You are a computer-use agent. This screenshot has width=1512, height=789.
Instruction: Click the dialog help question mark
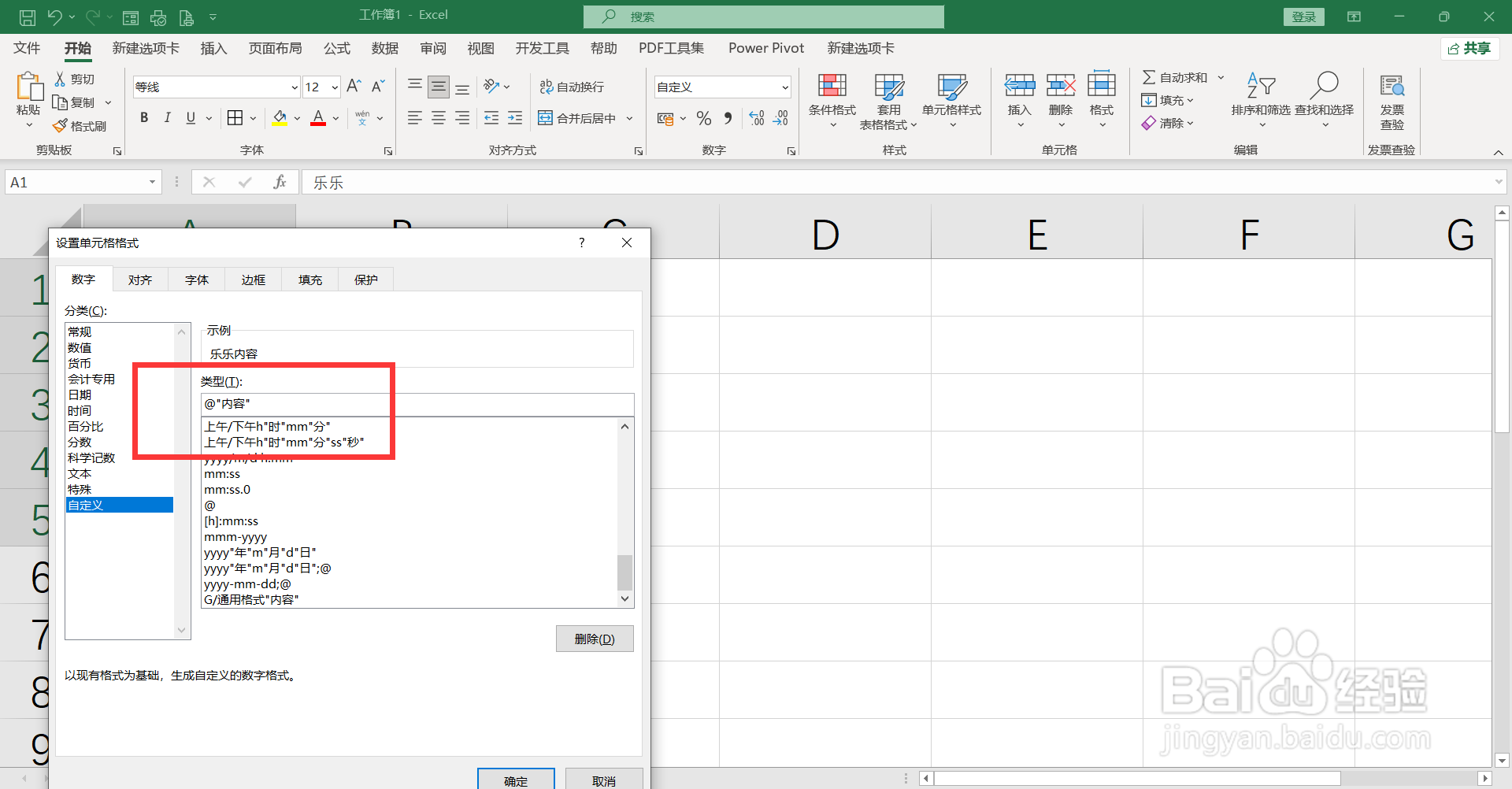582,243
